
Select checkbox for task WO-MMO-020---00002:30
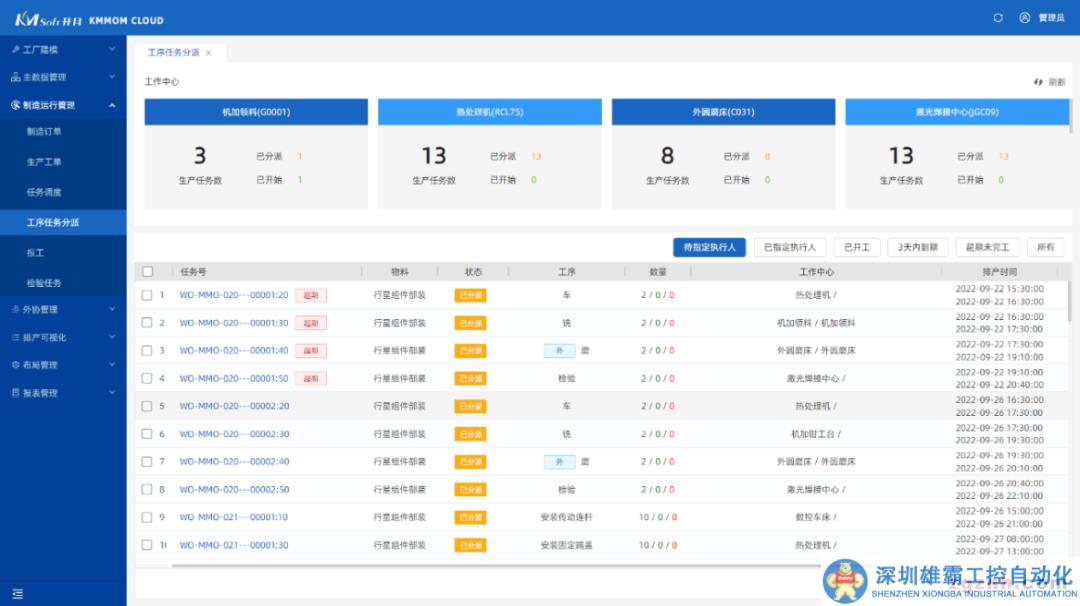point(147,434)
